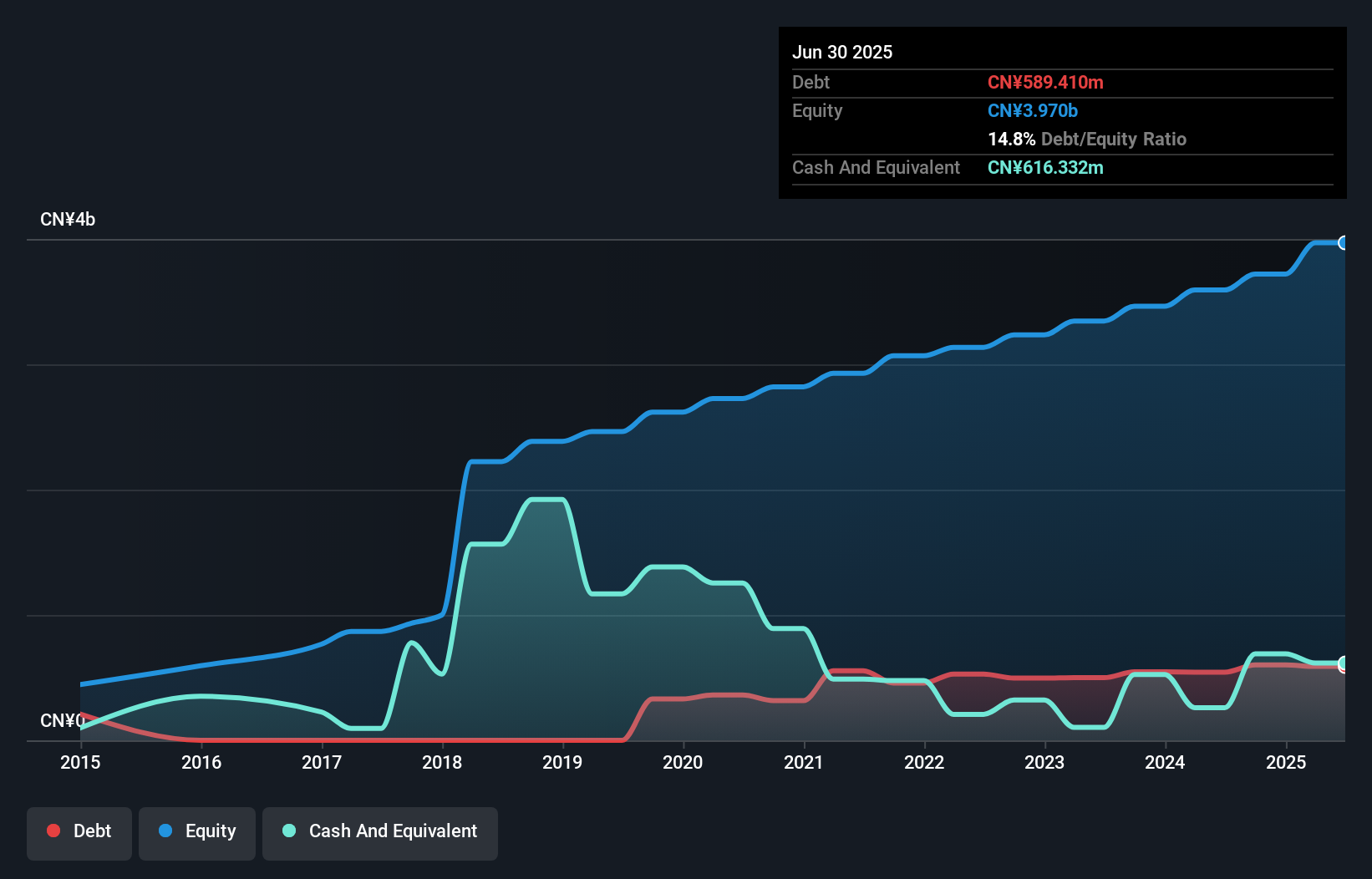
Task: Select the Equity data point marker at chart end
Action: click(1344, 242)
